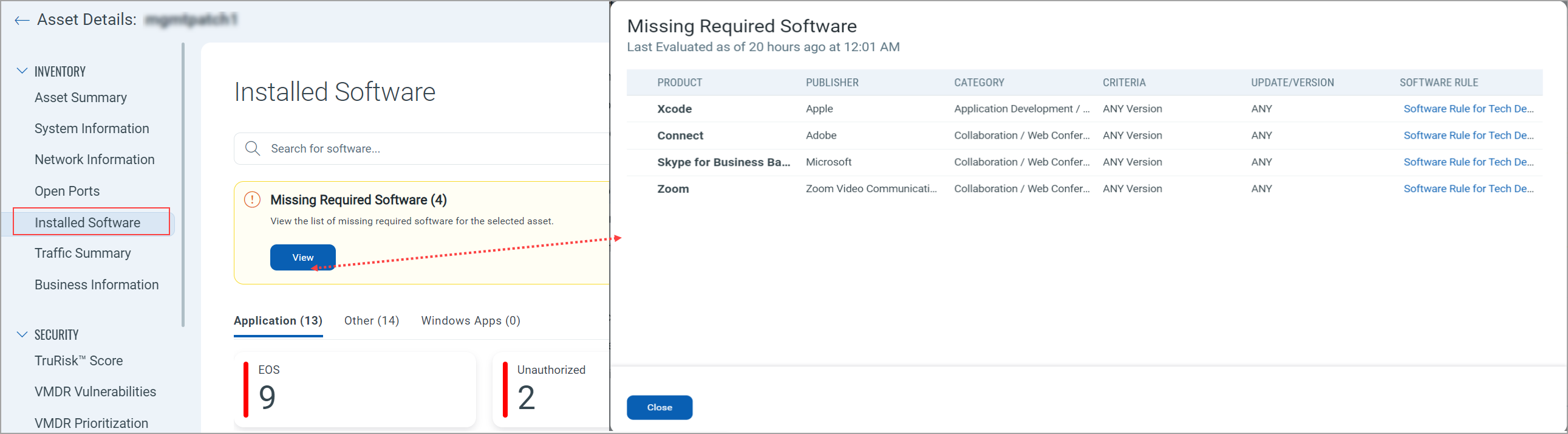Open software rule link for Xcode

tap(1468, 109)
